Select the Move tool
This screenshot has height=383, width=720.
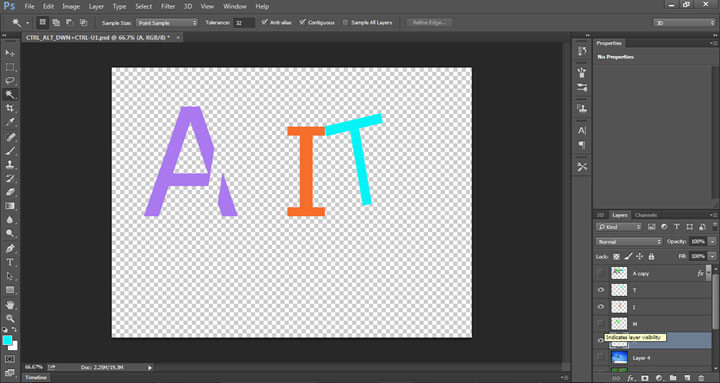(x=10, y=53)
